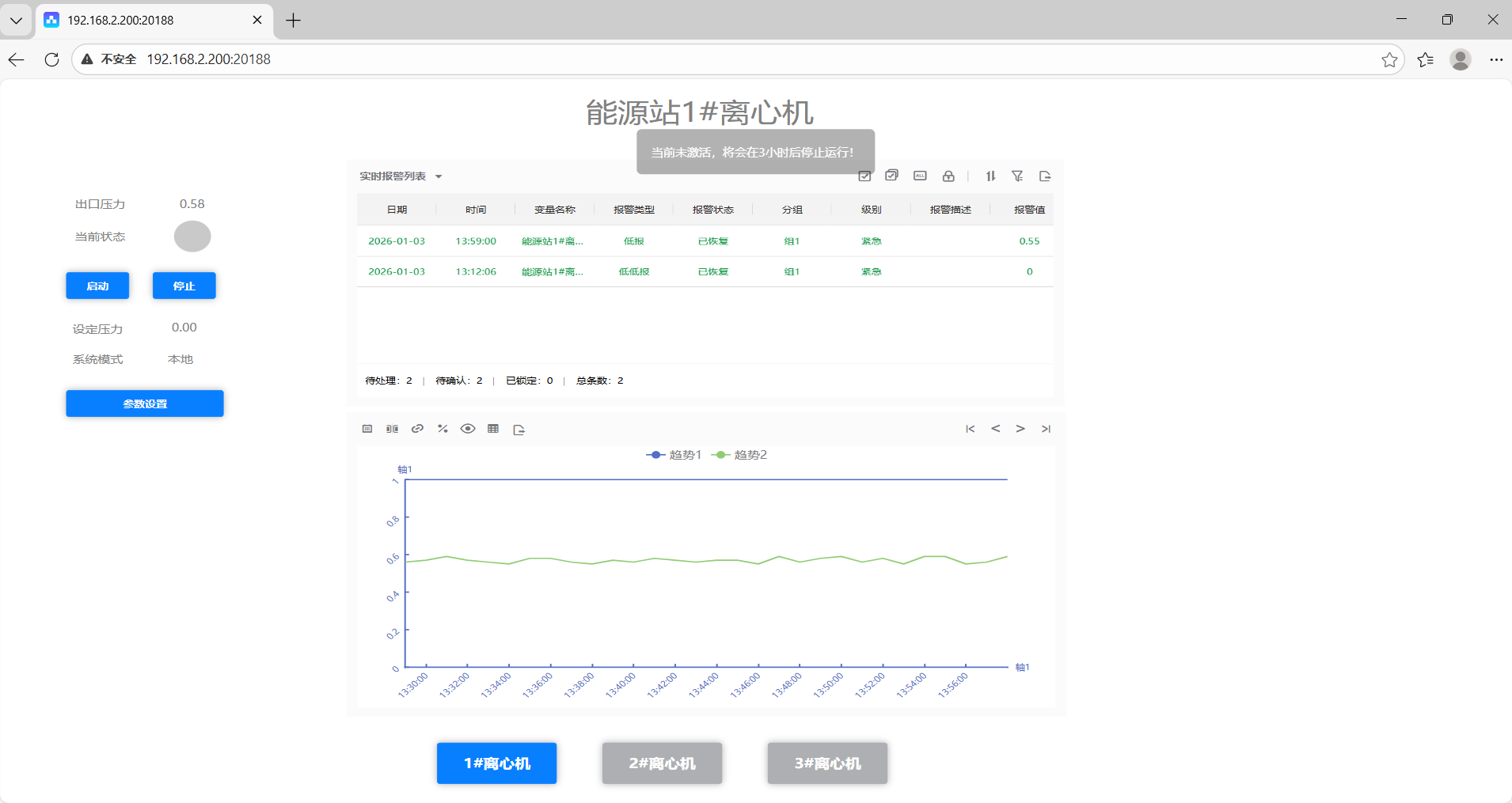Viewport: 1512px width, 803px height.
Task: Switch trend chart to table view
Action: [493, 429]
